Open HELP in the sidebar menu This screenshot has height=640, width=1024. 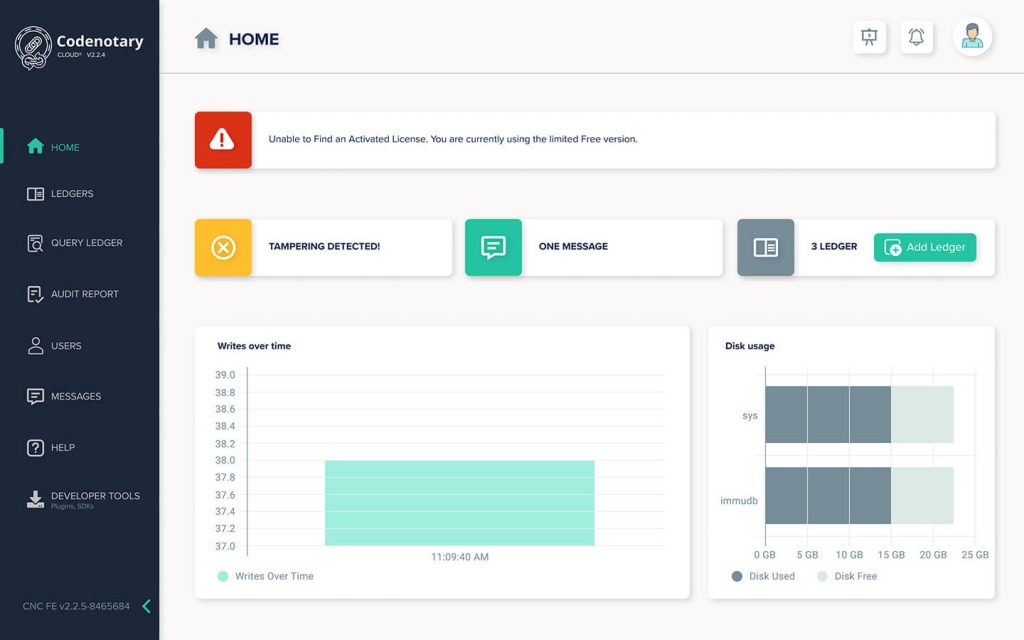[x=63, y=448]
